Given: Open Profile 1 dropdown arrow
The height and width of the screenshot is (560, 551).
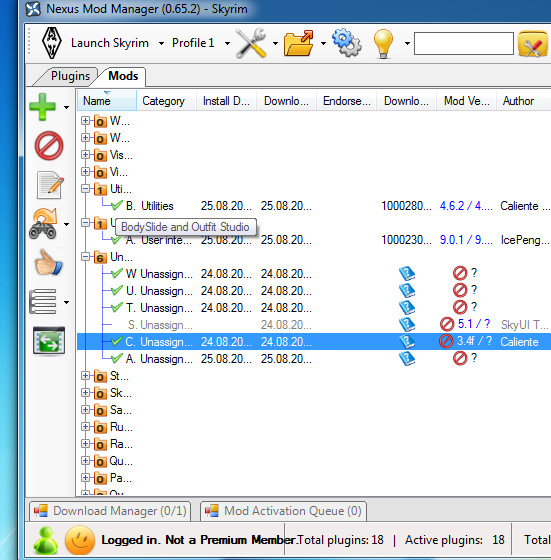Looking at the screenshot, I should (x=227, y=44).
